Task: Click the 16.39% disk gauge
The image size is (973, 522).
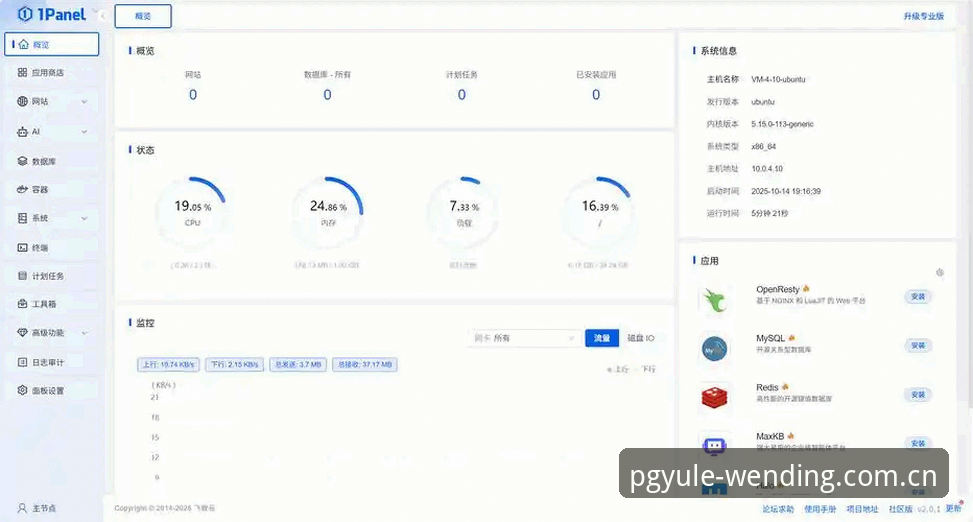Action: click(599, 212)
